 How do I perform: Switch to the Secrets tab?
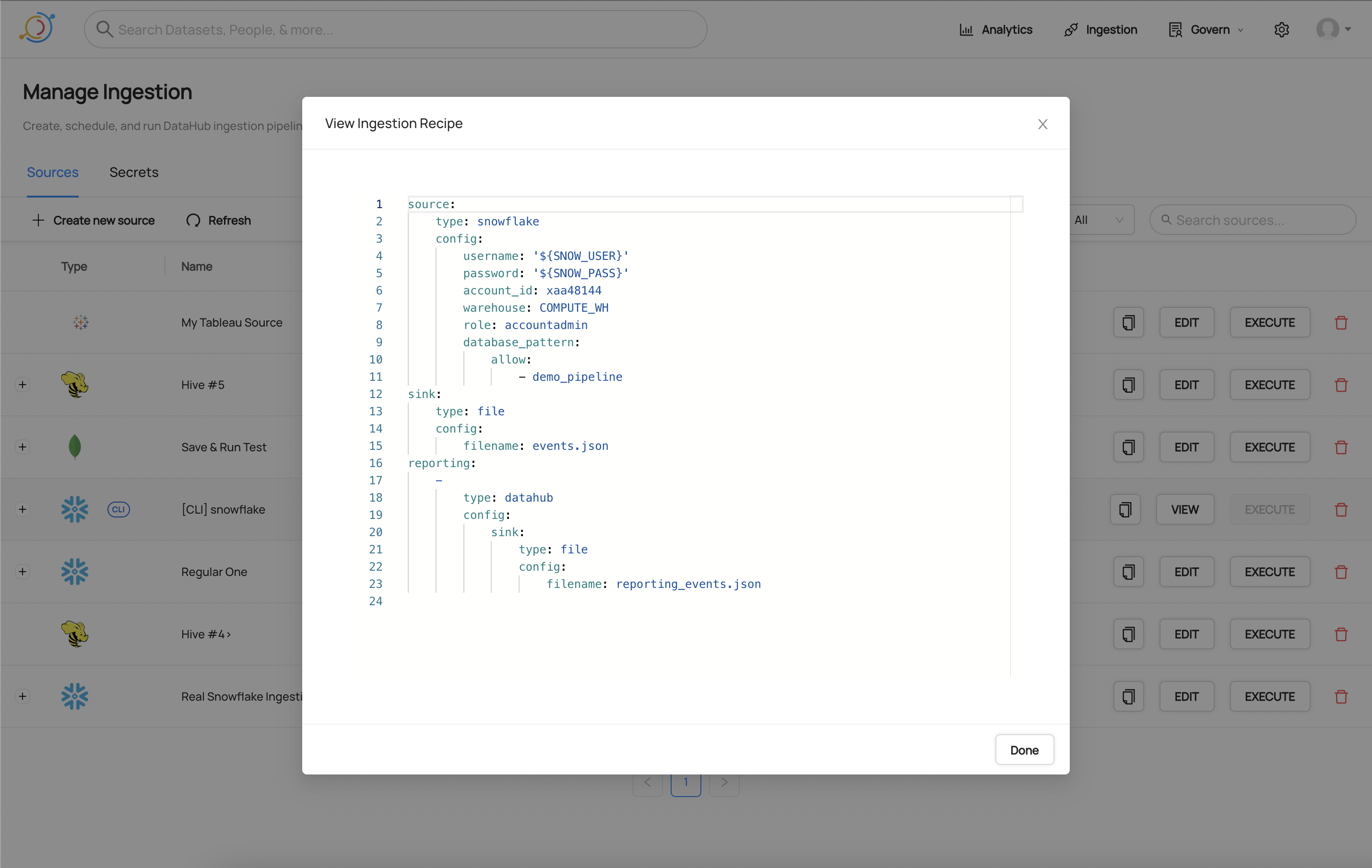(134, 172)
